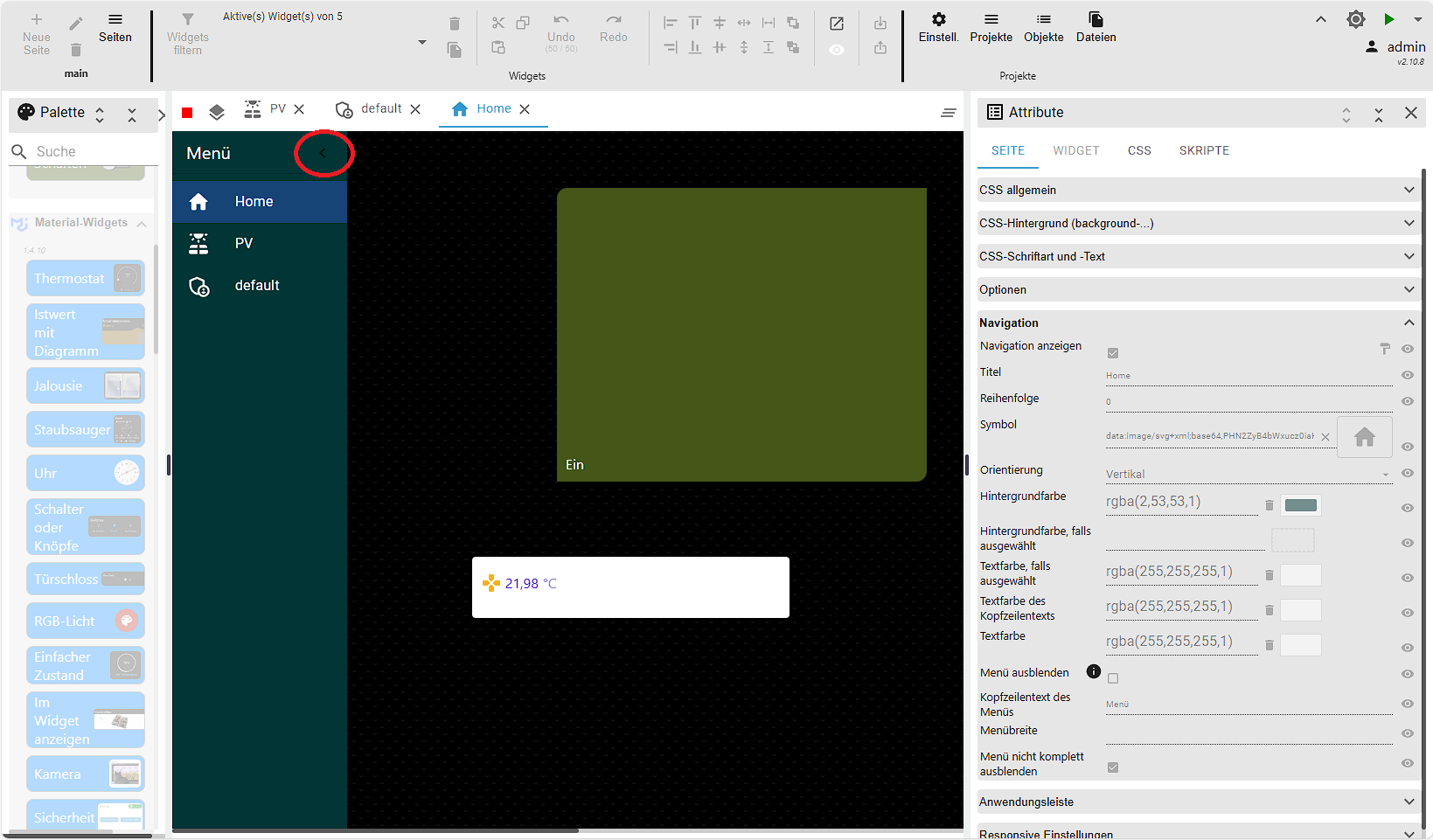This screenshot has width=1433, height=840.
Task: Expand CSS-Schriftart und -Text section
Action: pos(1198,256)
